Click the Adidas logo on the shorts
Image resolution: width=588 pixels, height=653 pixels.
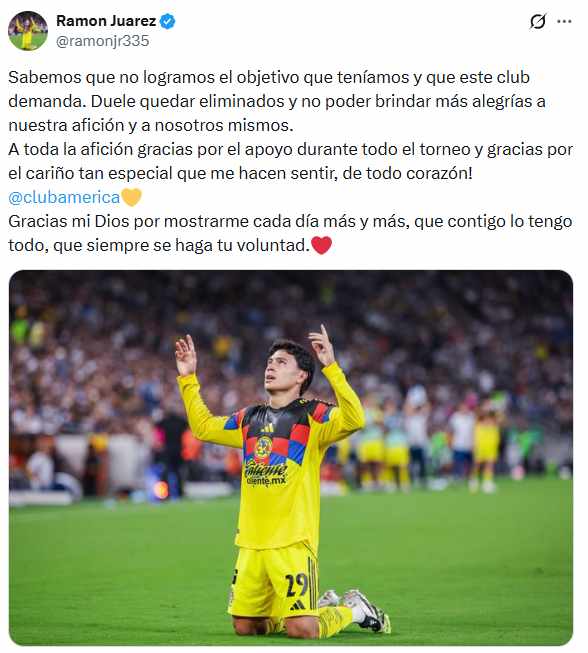pos(297,606)
